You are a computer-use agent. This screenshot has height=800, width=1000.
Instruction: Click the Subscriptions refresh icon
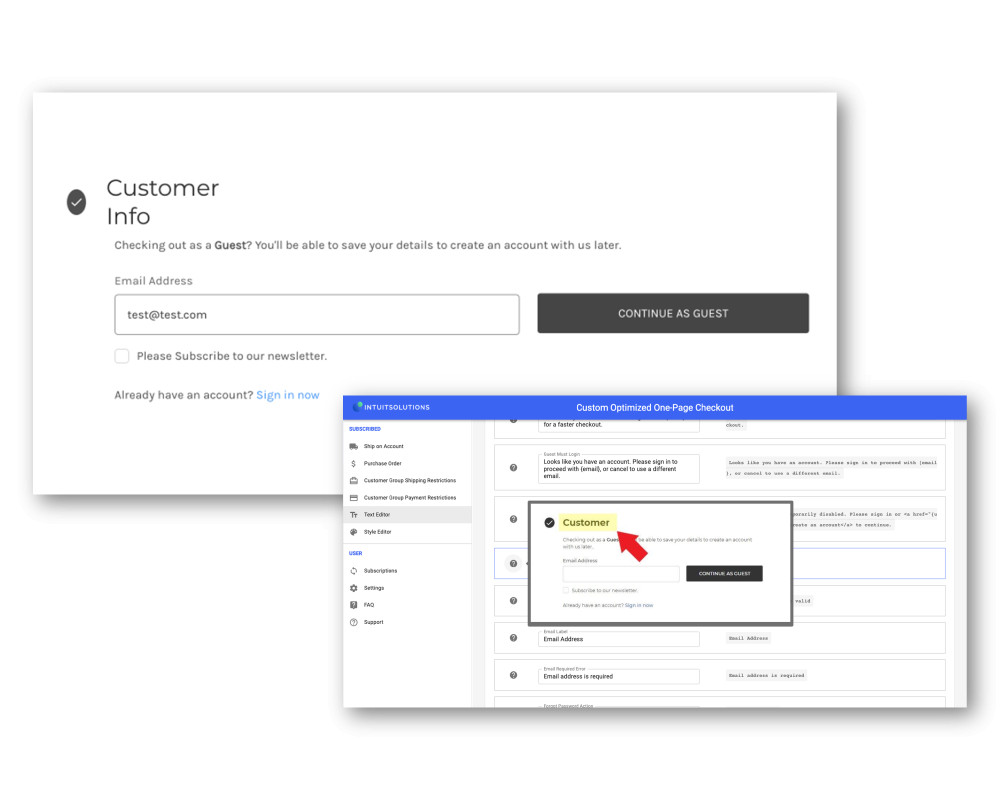(352, 570)
